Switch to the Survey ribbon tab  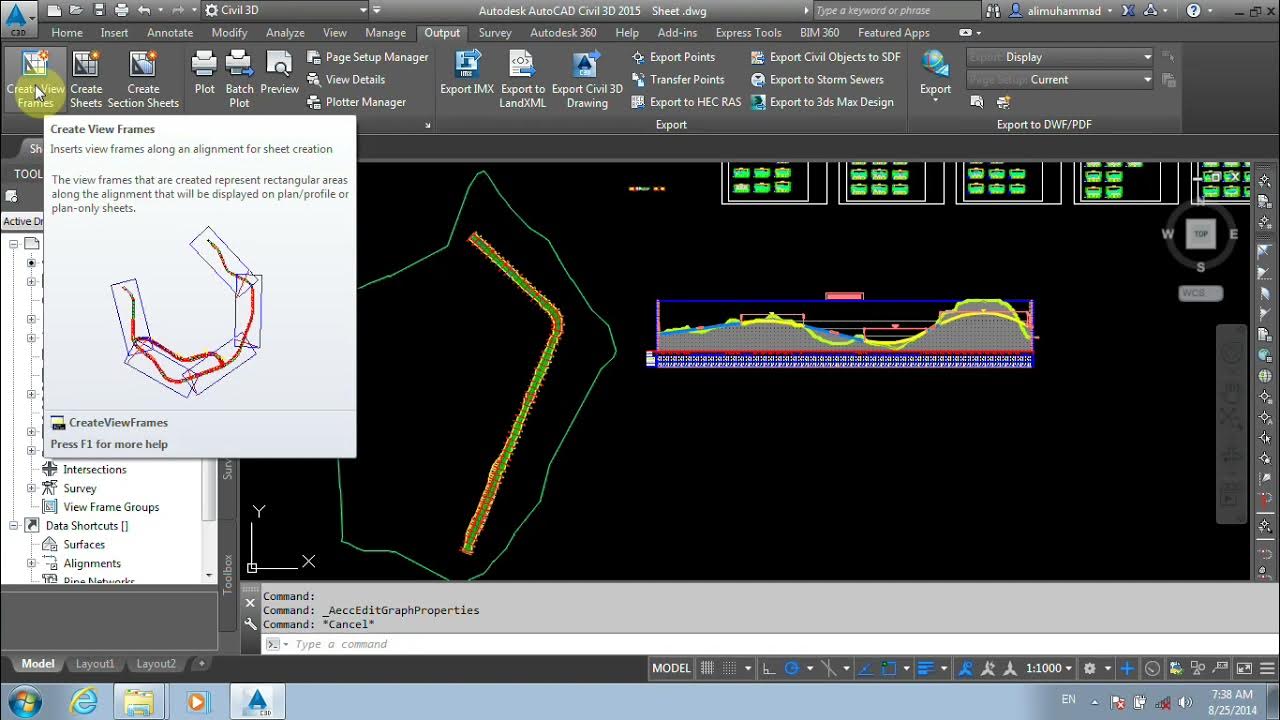(495, 33)
